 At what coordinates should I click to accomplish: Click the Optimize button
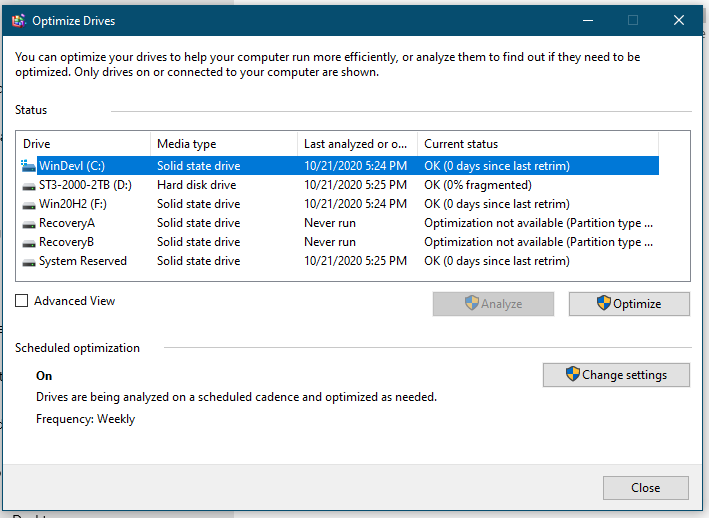pyautogui.click(x=629, y=304)
